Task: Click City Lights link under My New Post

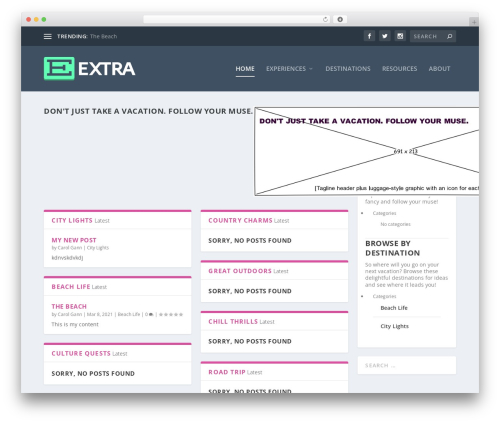Action: pos(98,248)
